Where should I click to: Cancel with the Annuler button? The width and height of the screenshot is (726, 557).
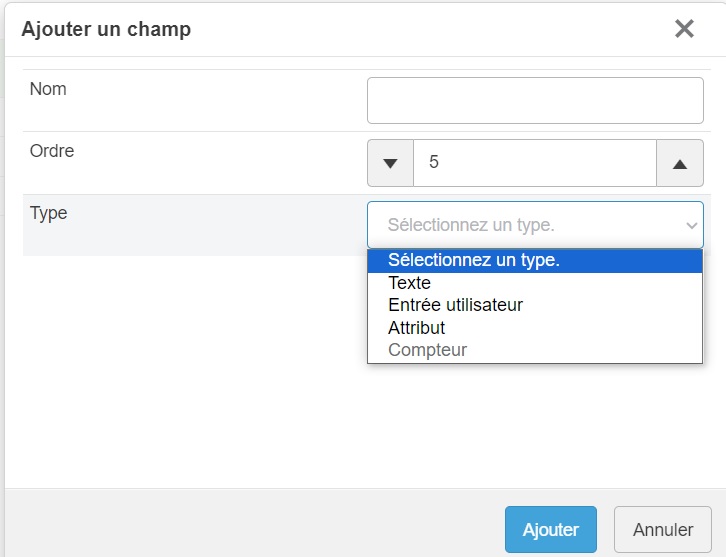point(663,529)
